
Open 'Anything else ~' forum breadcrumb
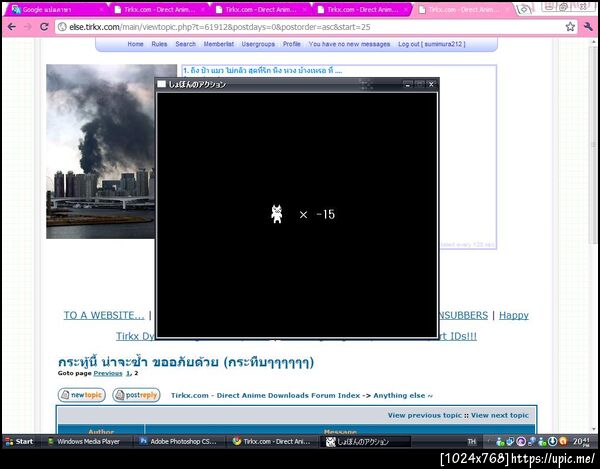403,396
